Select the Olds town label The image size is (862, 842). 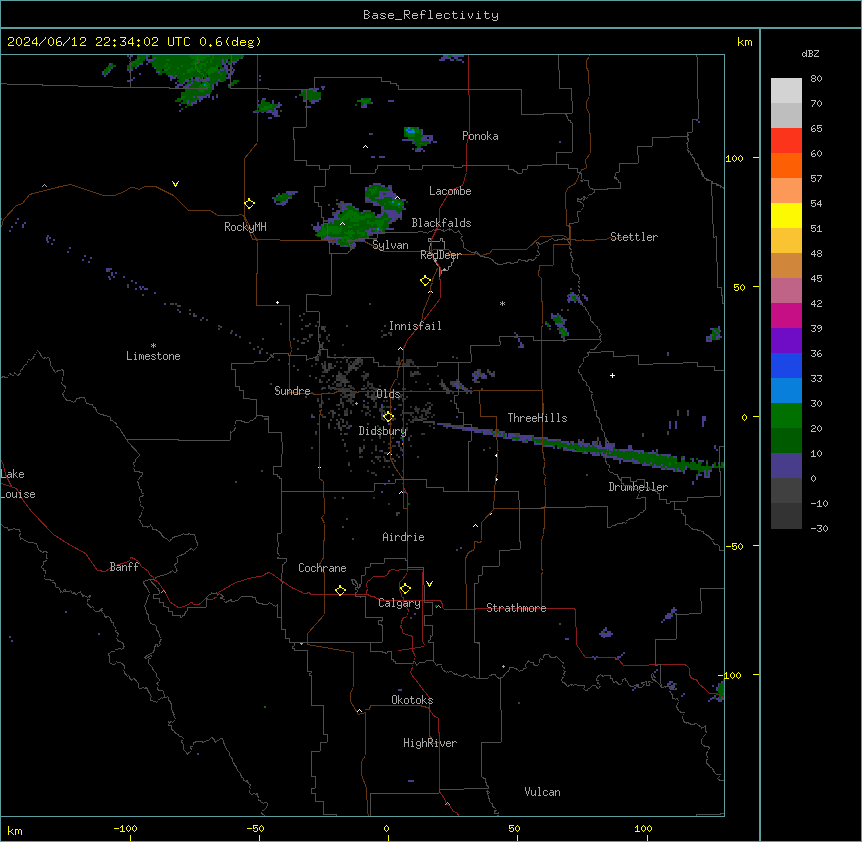point(388,394)
